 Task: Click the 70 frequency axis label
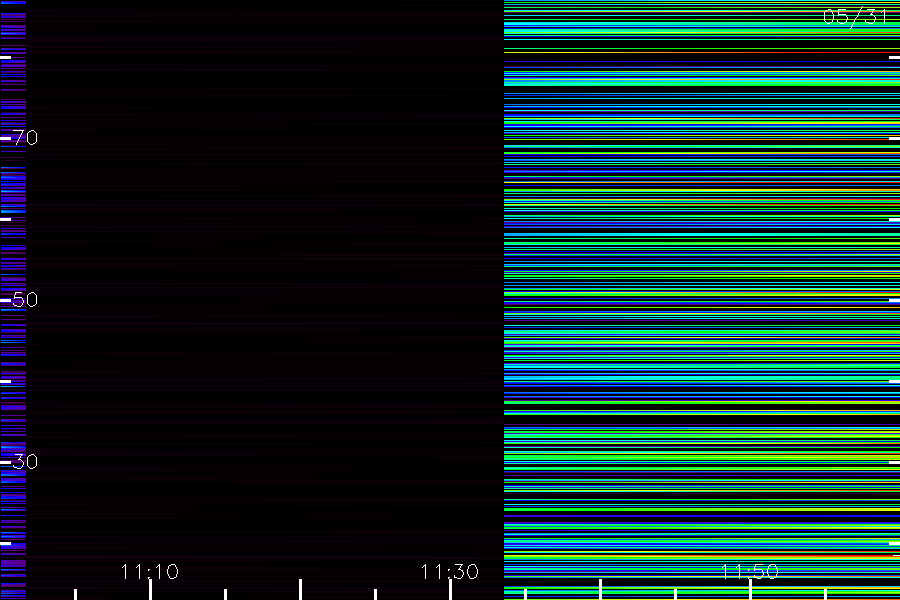coord(25,137)
